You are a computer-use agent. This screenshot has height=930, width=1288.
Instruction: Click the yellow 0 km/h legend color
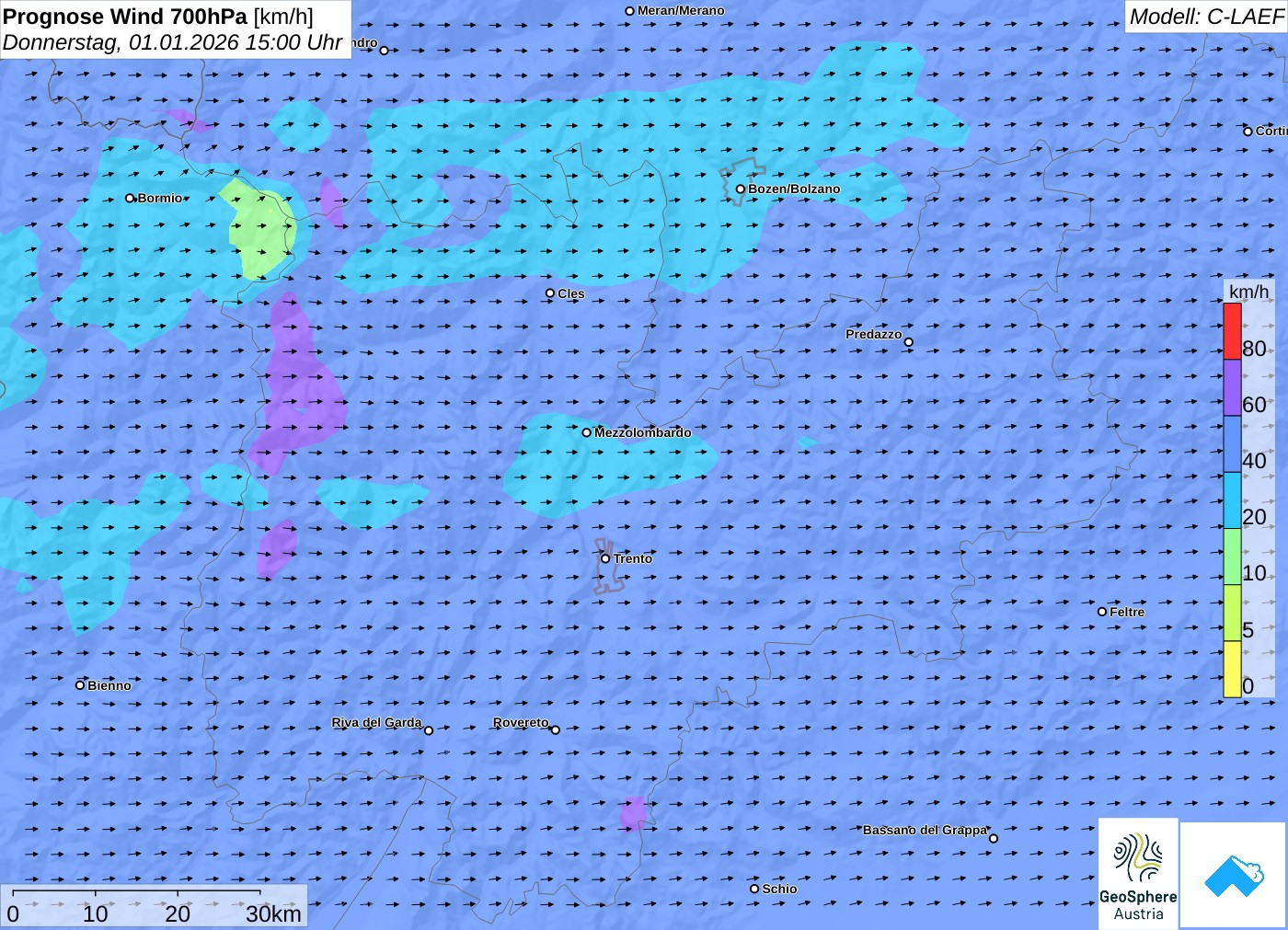coord(1232,669)
